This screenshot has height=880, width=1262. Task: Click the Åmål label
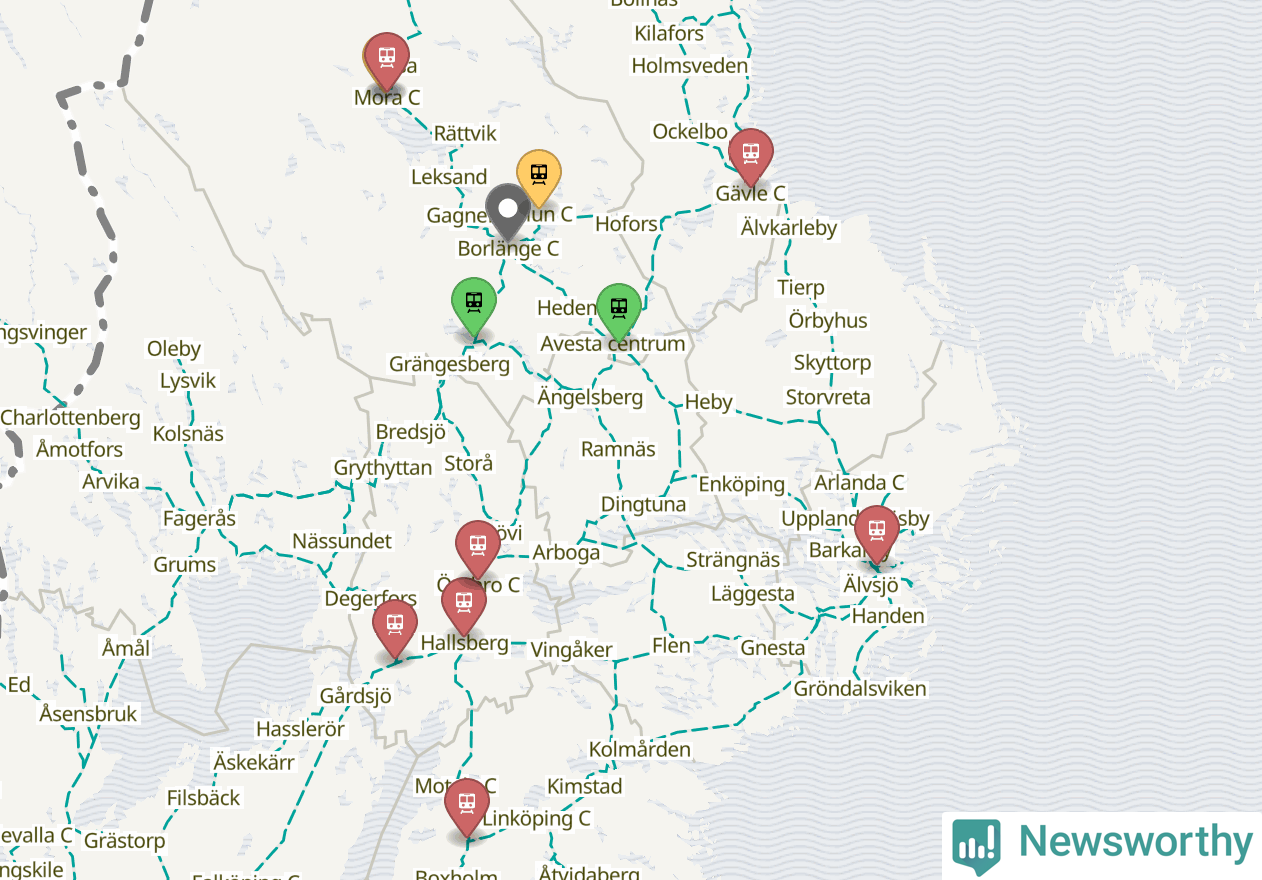pyautogui.click(x=126, y=648)
